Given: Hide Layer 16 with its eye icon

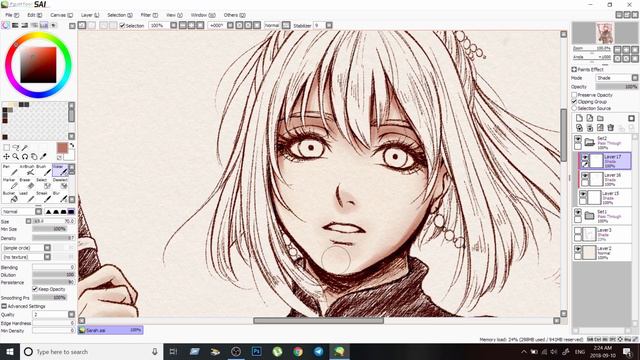Looking at the screenshot, I should [x=585, y=176].
